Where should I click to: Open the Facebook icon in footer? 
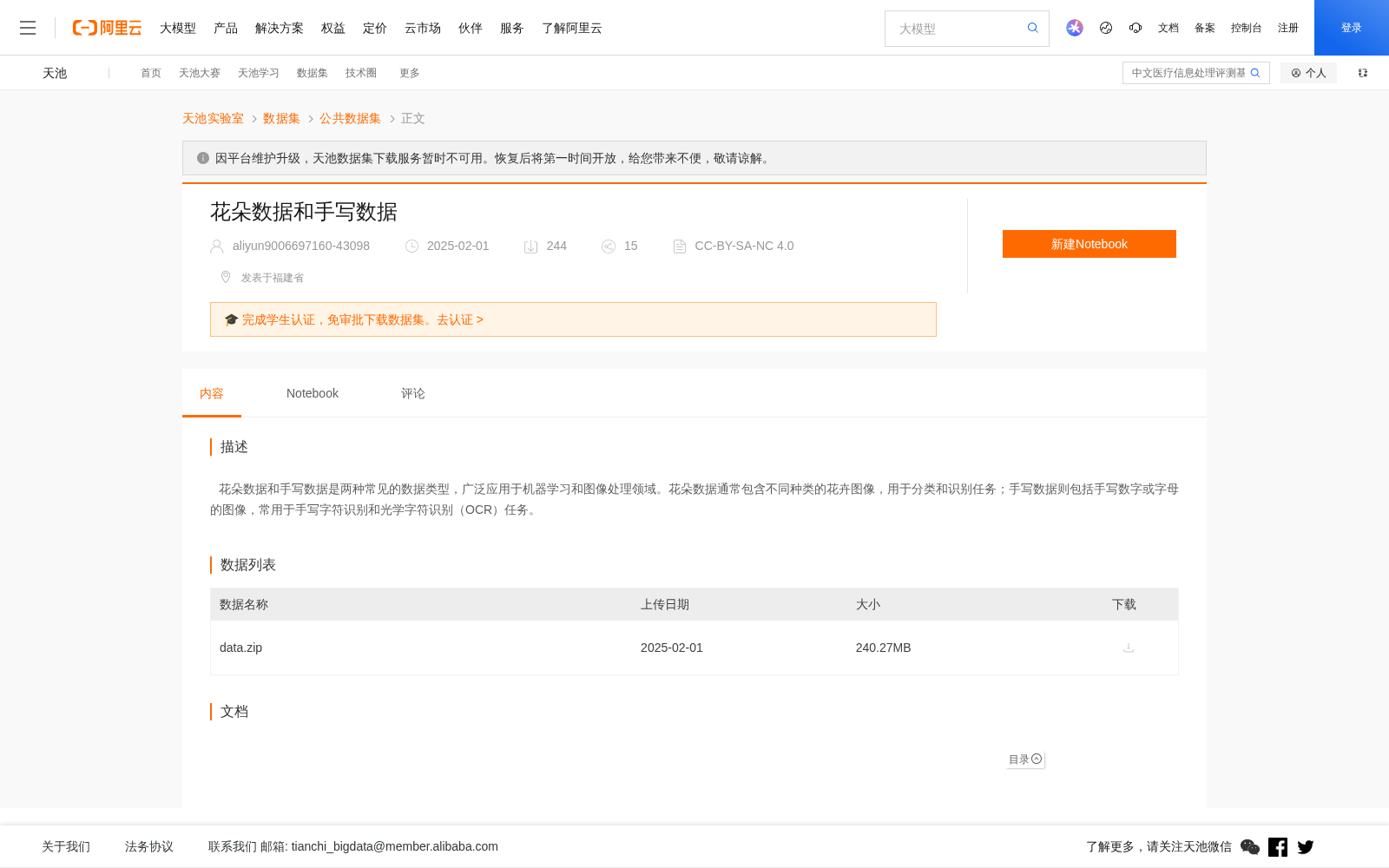click(x=1278, y=847)
